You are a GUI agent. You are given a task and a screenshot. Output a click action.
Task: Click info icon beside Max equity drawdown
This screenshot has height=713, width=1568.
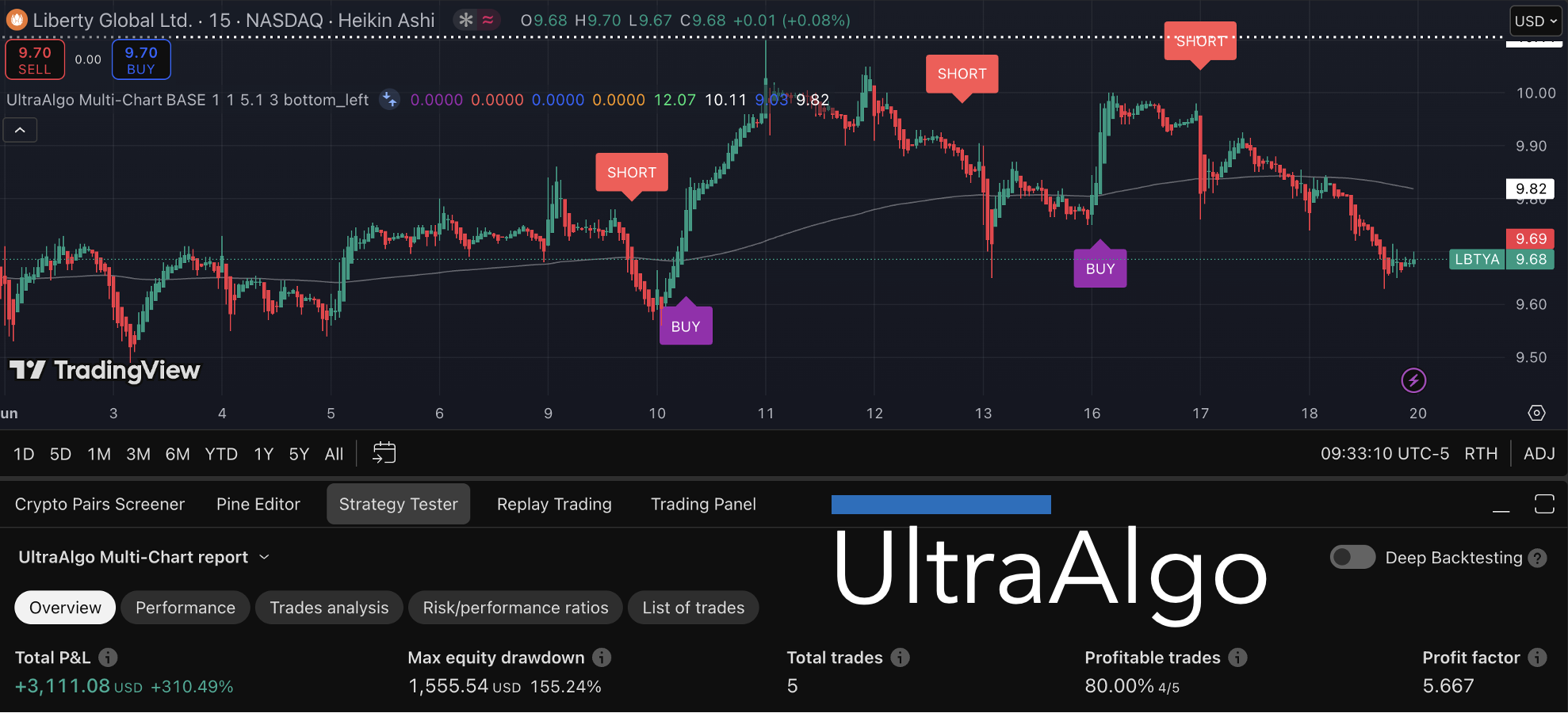coord(602,658)
